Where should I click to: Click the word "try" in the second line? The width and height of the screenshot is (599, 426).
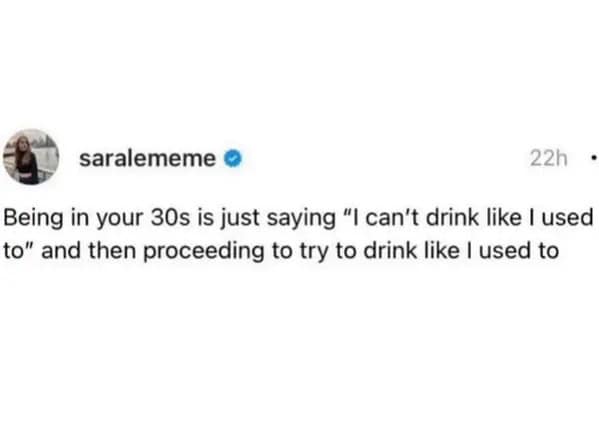point(313,253)
